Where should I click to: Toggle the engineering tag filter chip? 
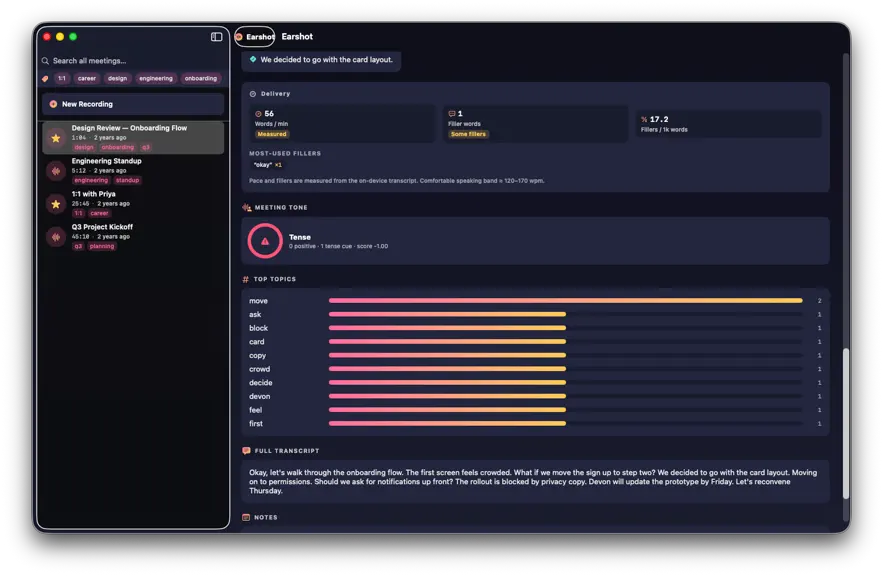pos(156,78)
